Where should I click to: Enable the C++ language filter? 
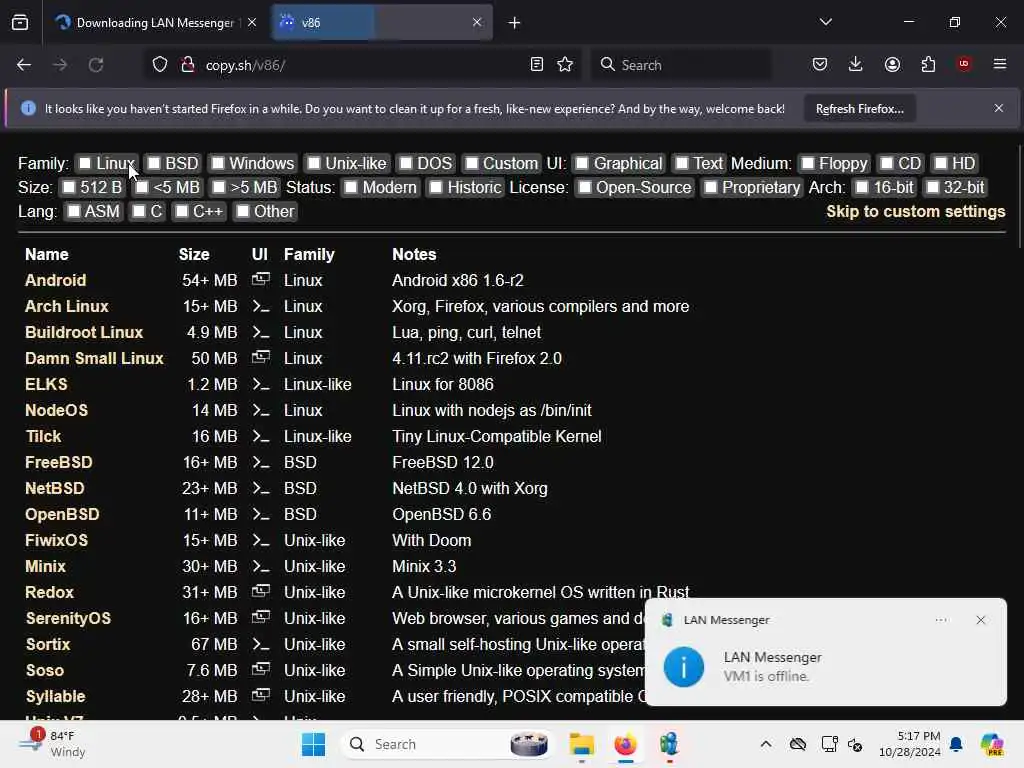182,212
